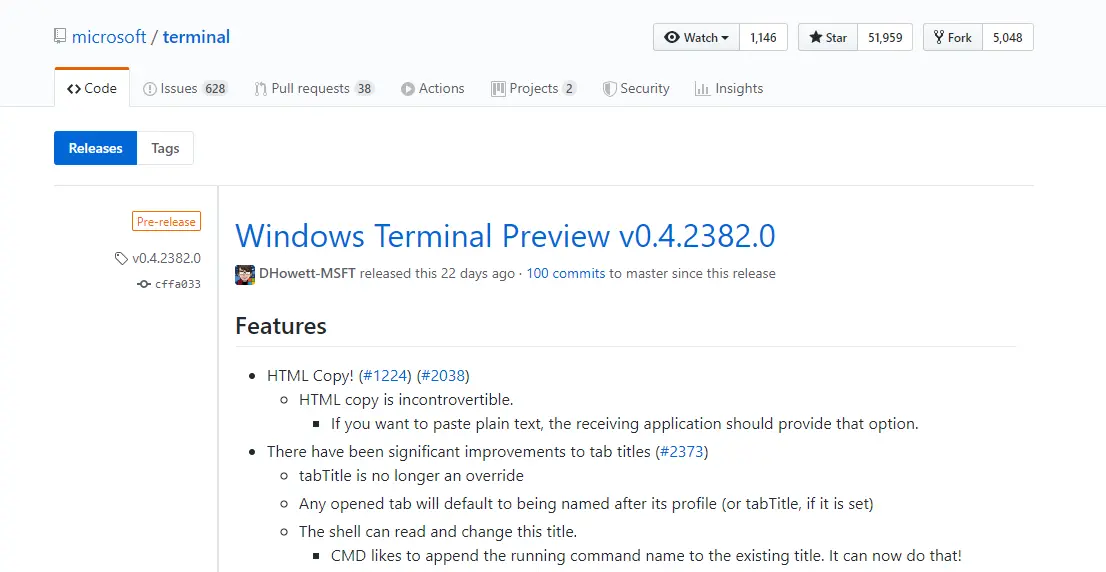Open the Security tab
The image size is (1106, 572).
click(x=636, y=88)
